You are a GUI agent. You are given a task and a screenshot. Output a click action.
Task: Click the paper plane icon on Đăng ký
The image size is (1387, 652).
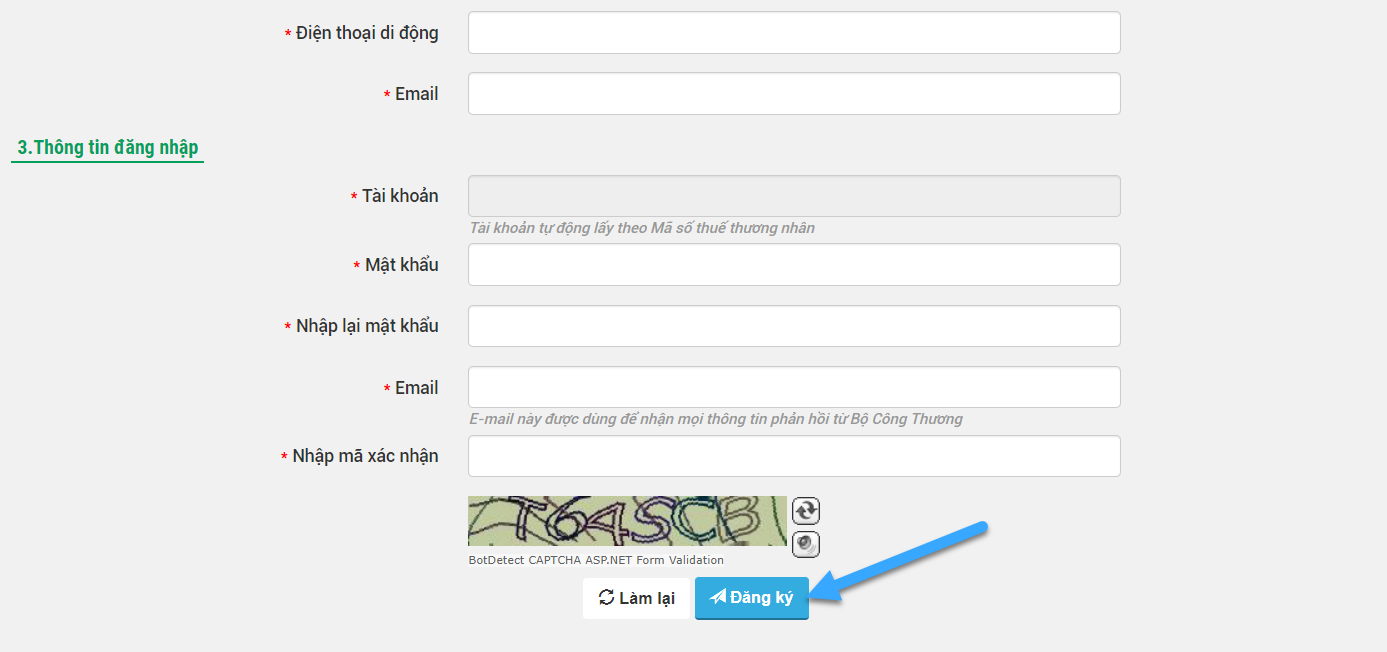(718, 597)
